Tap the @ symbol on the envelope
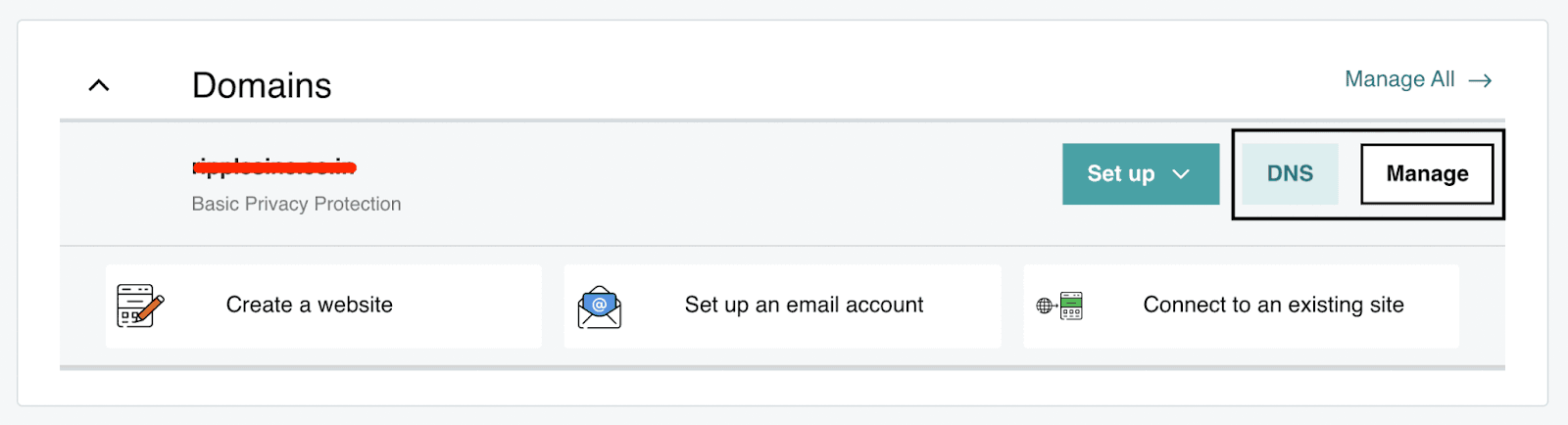This screenshot has height=425, width=1568. coord(600,304)
